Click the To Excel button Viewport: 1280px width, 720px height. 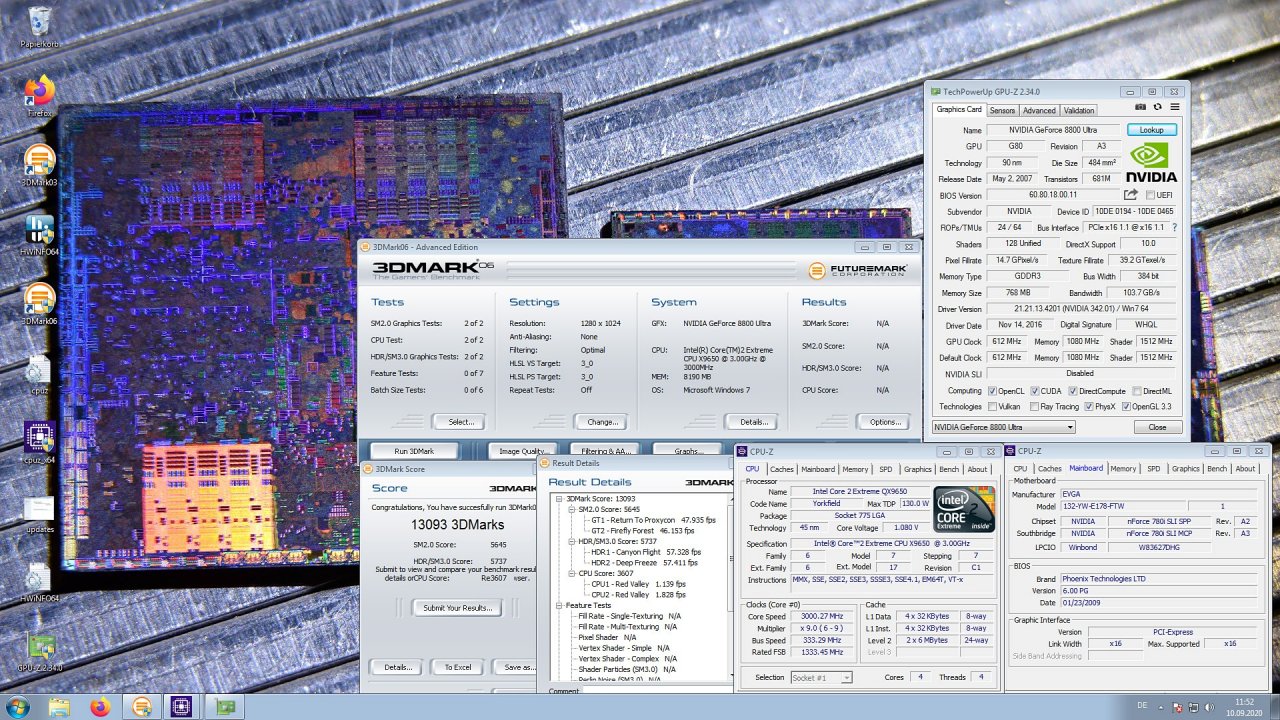point(457,667)
